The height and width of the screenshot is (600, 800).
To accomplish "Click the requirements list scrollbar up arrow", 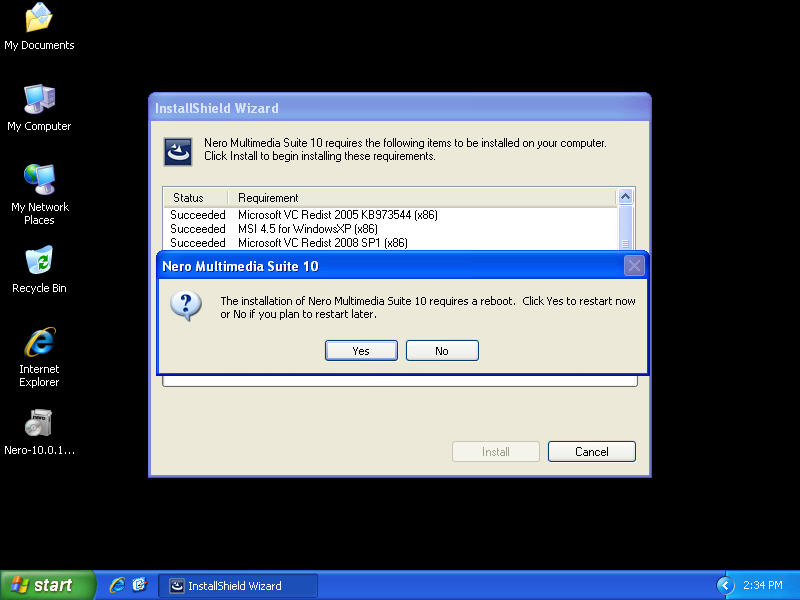I will click(626, 198).
